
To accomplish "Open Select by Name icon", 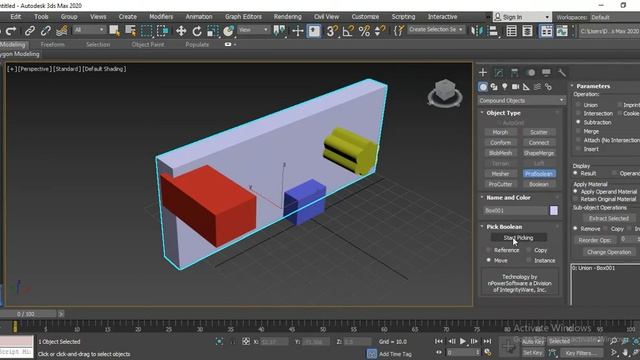I will click(x=131, y=31).
